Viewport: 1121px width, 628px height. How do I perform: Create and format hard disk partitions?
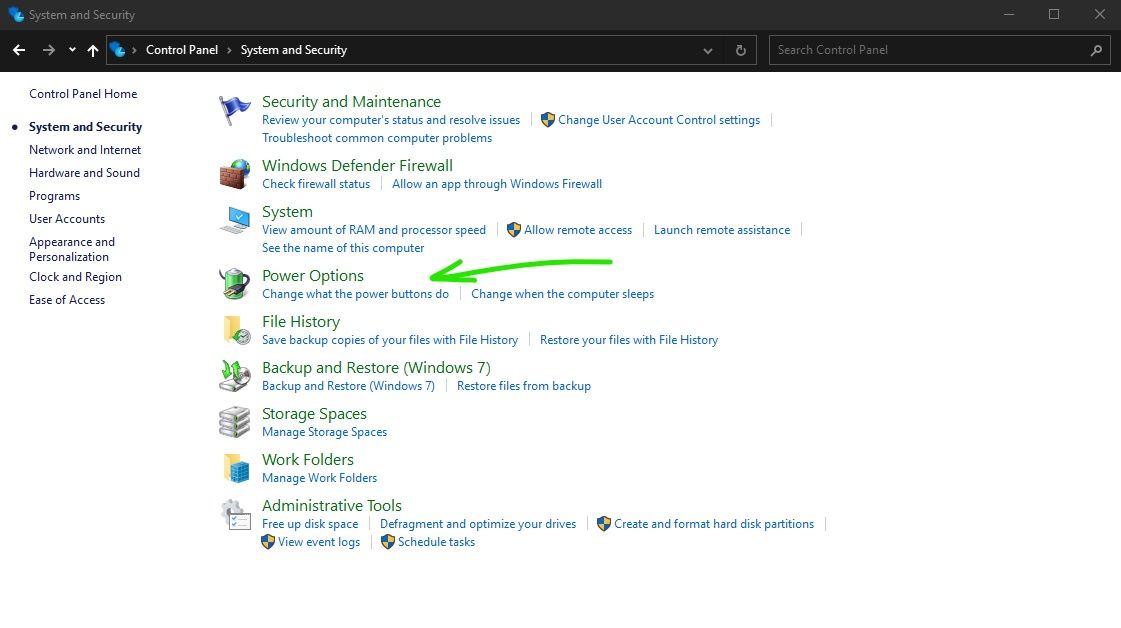(713, 524)
